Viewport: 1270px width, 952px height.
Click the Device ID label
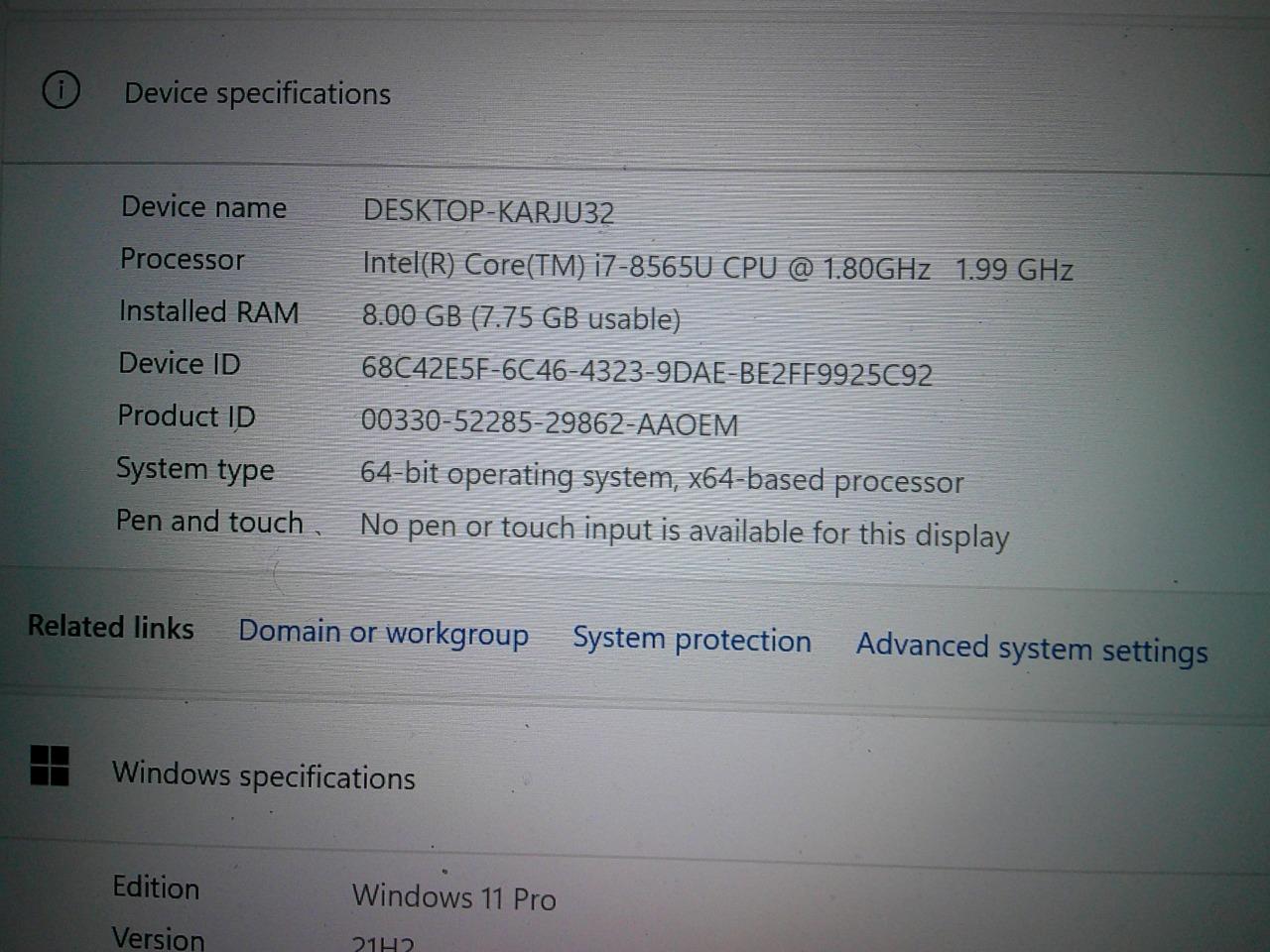pos(180,364)
